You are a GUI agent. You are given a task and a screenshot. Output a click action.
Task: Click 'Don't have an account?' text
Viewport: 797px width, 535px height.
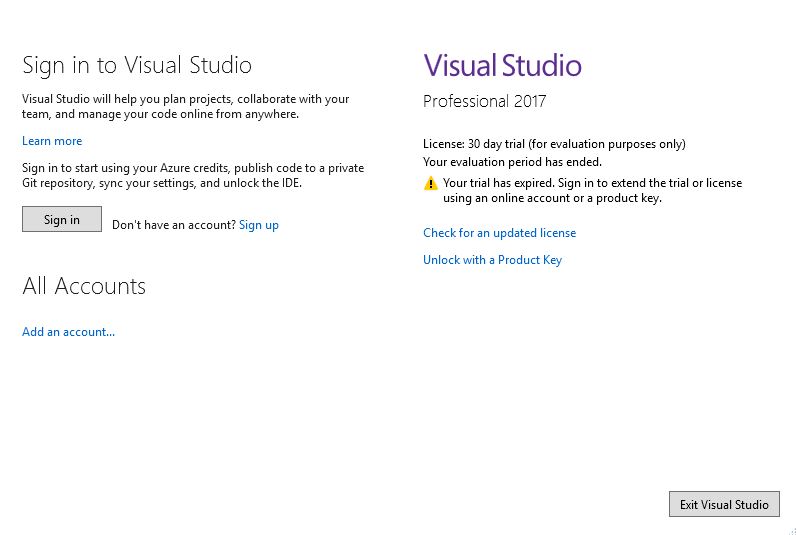174,225
